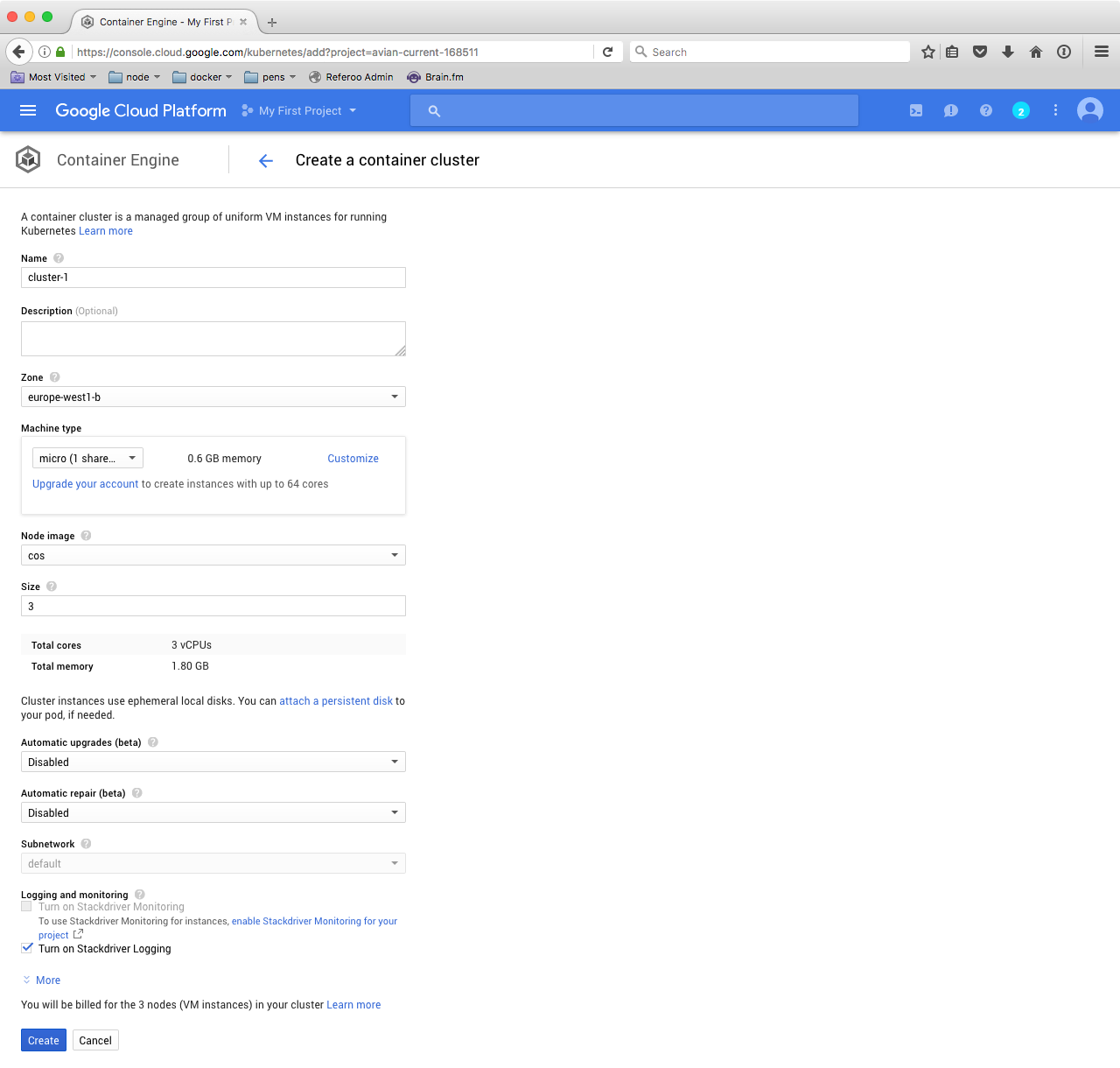Image resolution: width=1120 pixels, height=1068 pixels.
Task: Click the browser URL address bar
Action: 332,52
